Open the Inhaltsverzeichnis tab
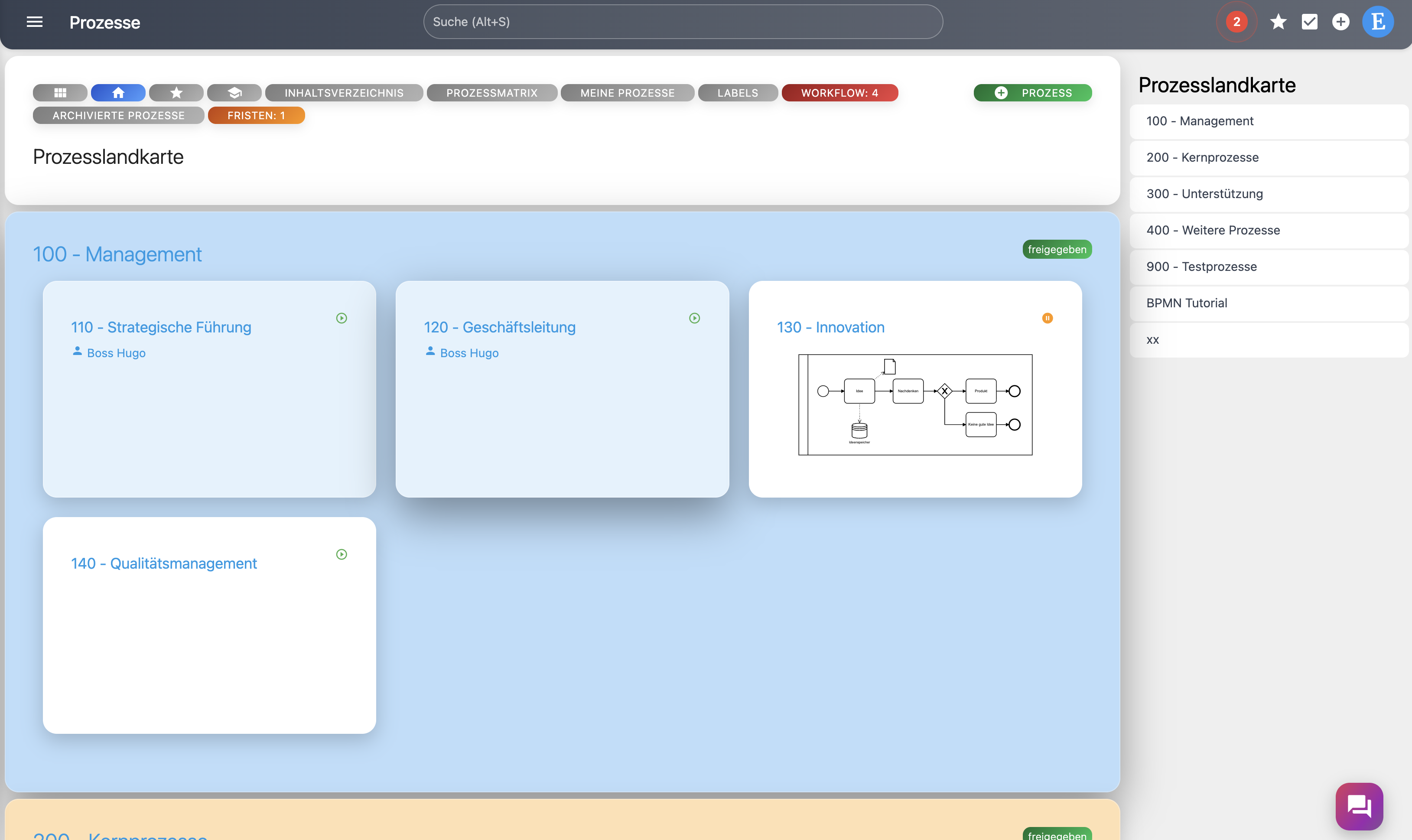The image size is (1412, 840). click(344, 93)
